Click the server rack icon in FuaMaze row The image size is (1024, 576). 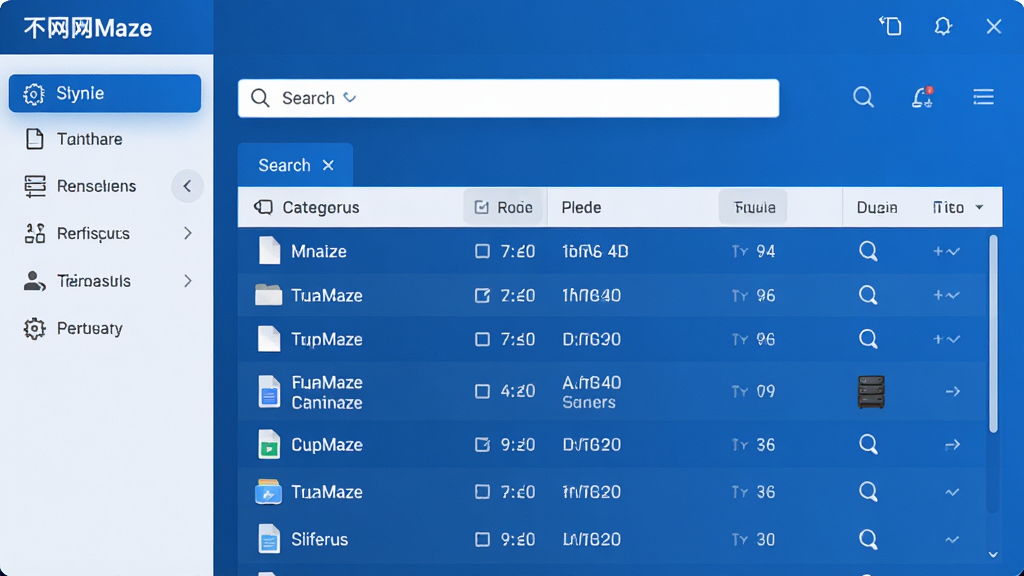[x=871, y=392]
